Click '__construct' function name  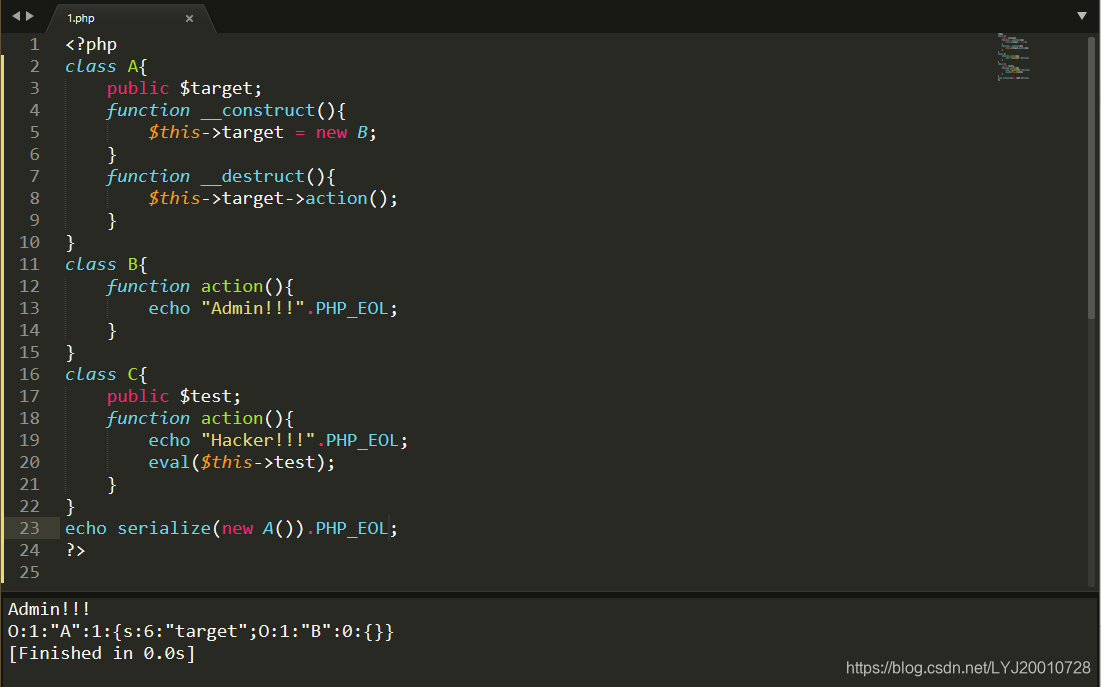[x=258, y=110]
